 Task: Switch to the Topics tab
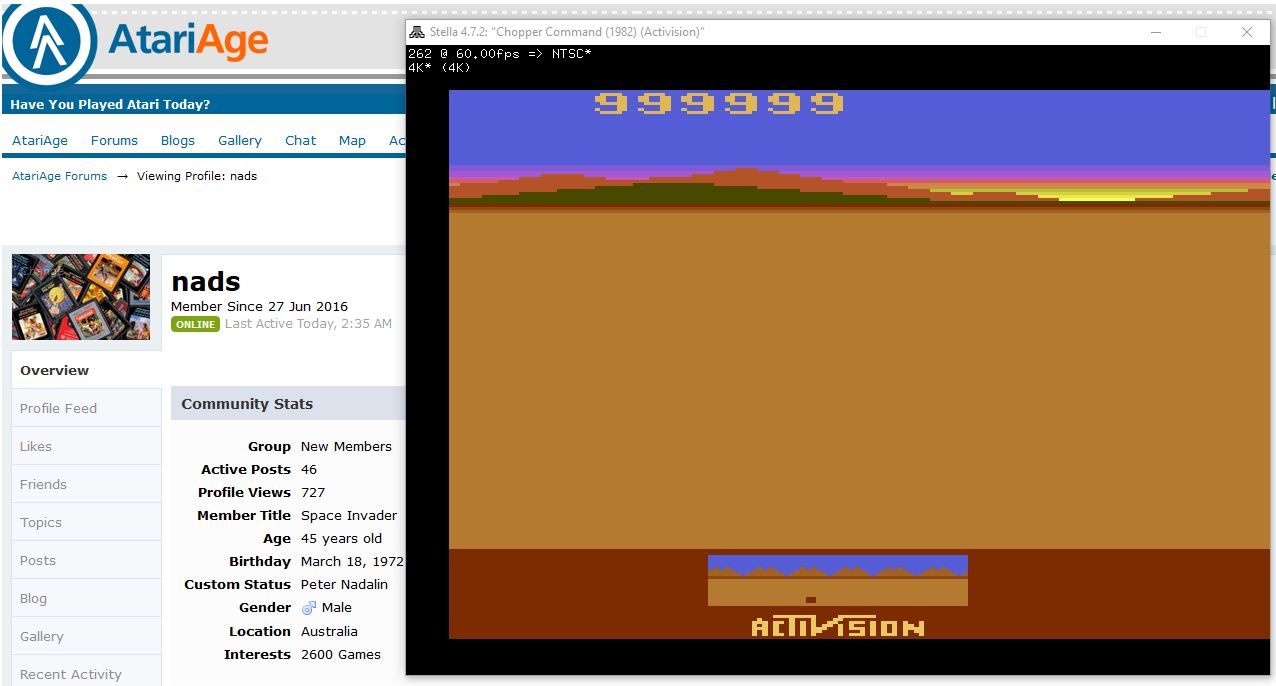point(86,522)
